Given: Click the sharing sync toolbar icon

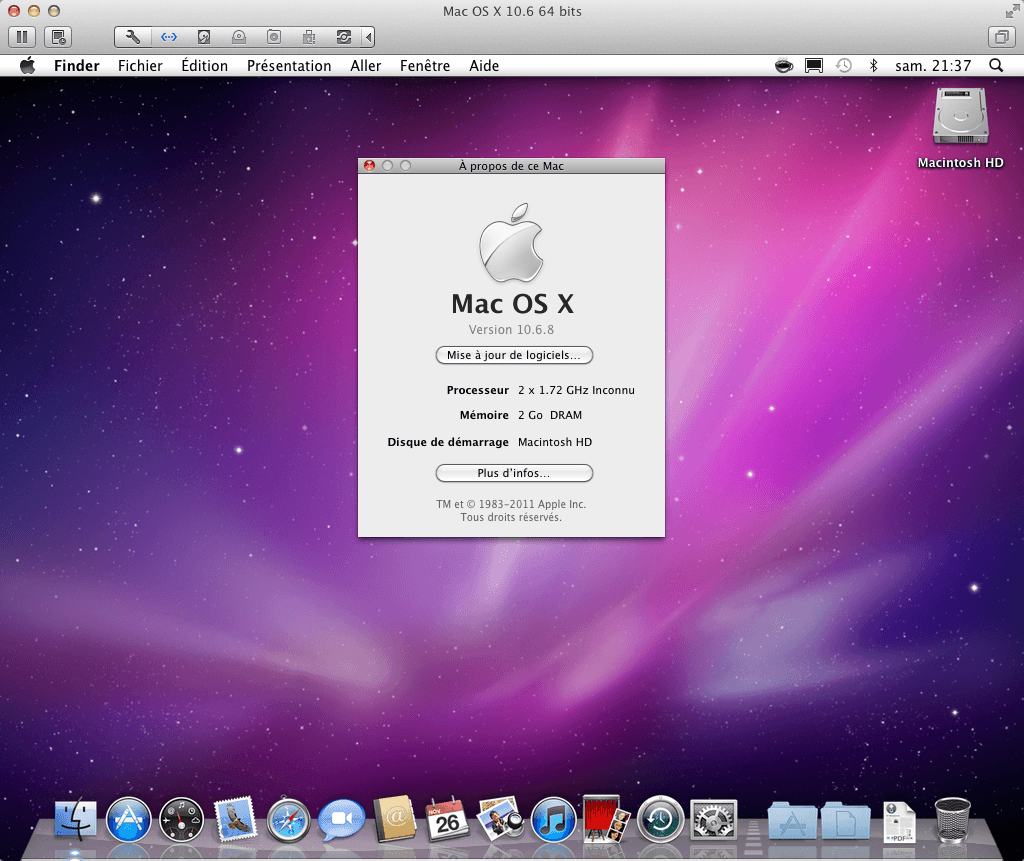Looking at the screenshot, I should pos(344,37).
